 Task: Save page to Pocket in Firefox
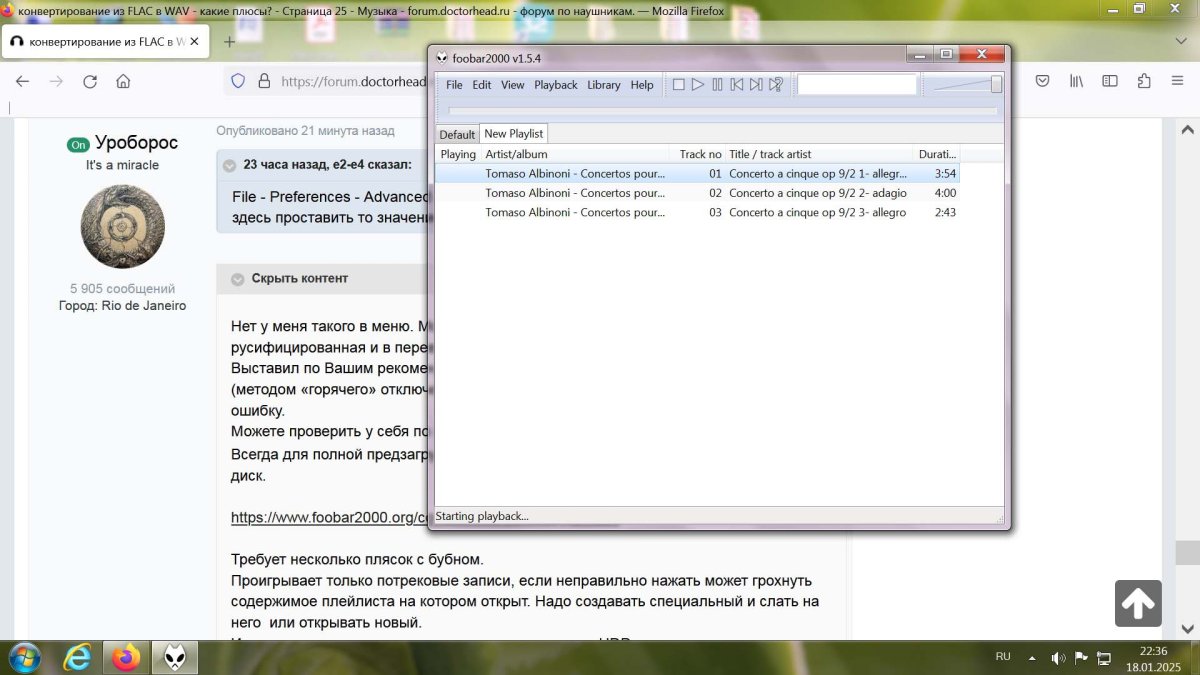(x=1042, y=81)
